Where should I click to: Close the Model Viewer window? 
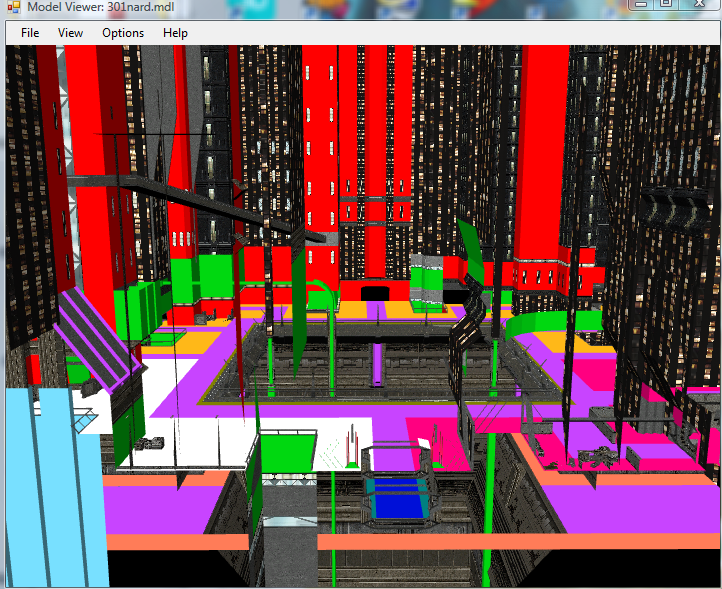click(700, 5)
